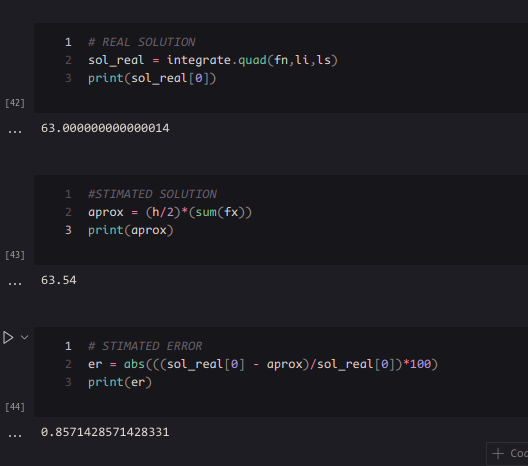Click execution count [44]
This screenshot has width=528, height=466.
pyautogui.click(x=15, y=407)
